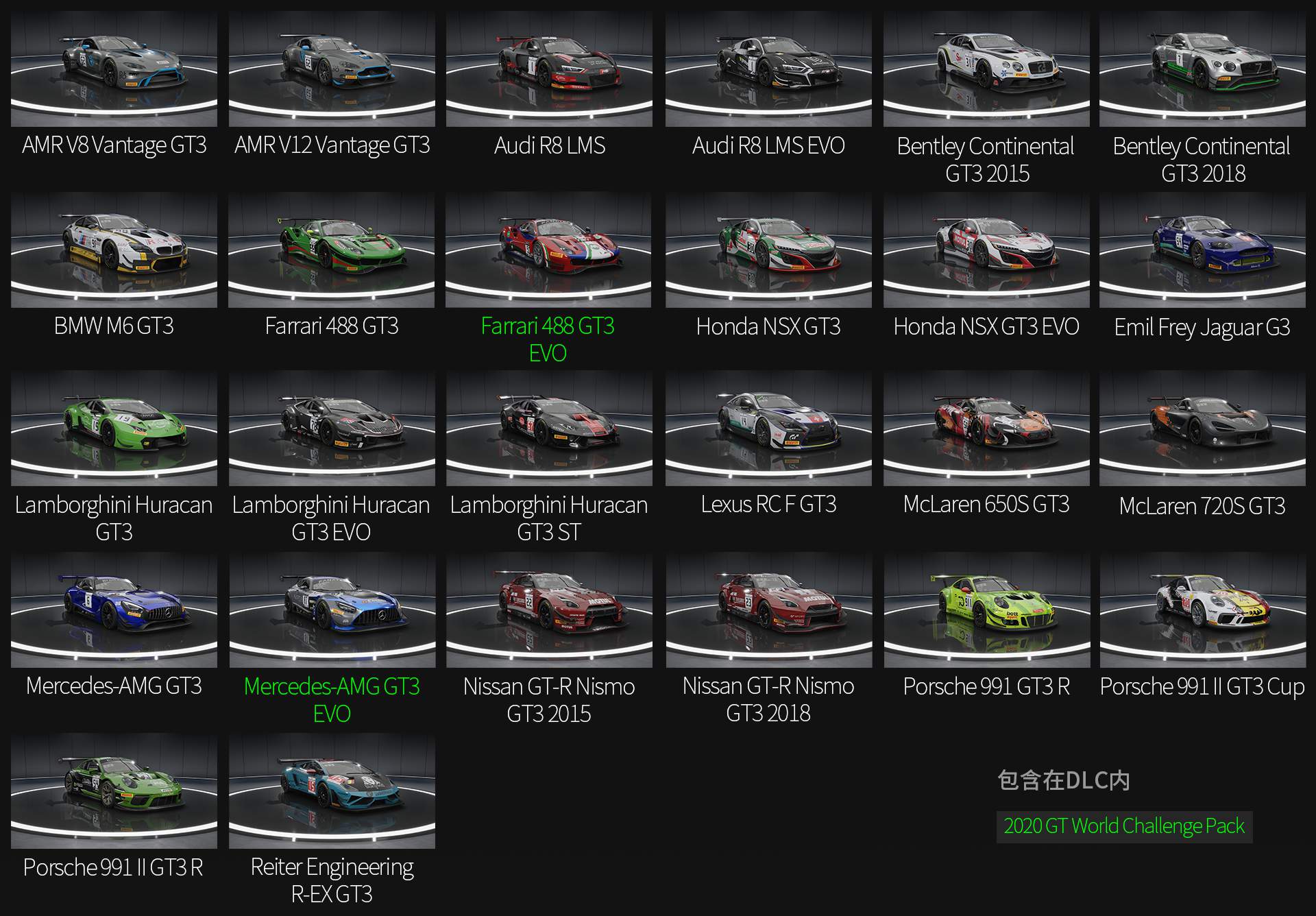1316x916 pixels.
Task: Open the Lexus RC F GT3 thumbnail
Action: point(768,429)
